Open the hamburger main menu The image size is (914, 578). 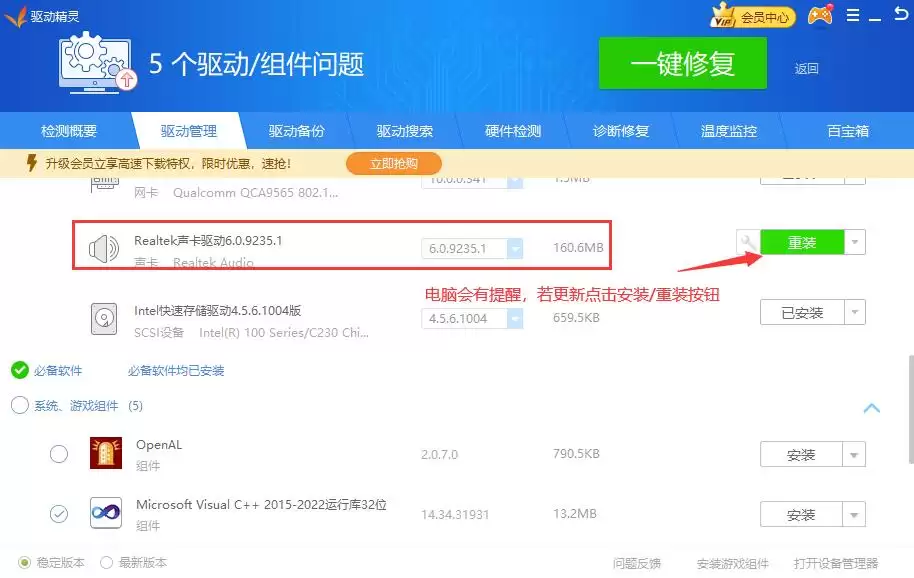(853, 15)
